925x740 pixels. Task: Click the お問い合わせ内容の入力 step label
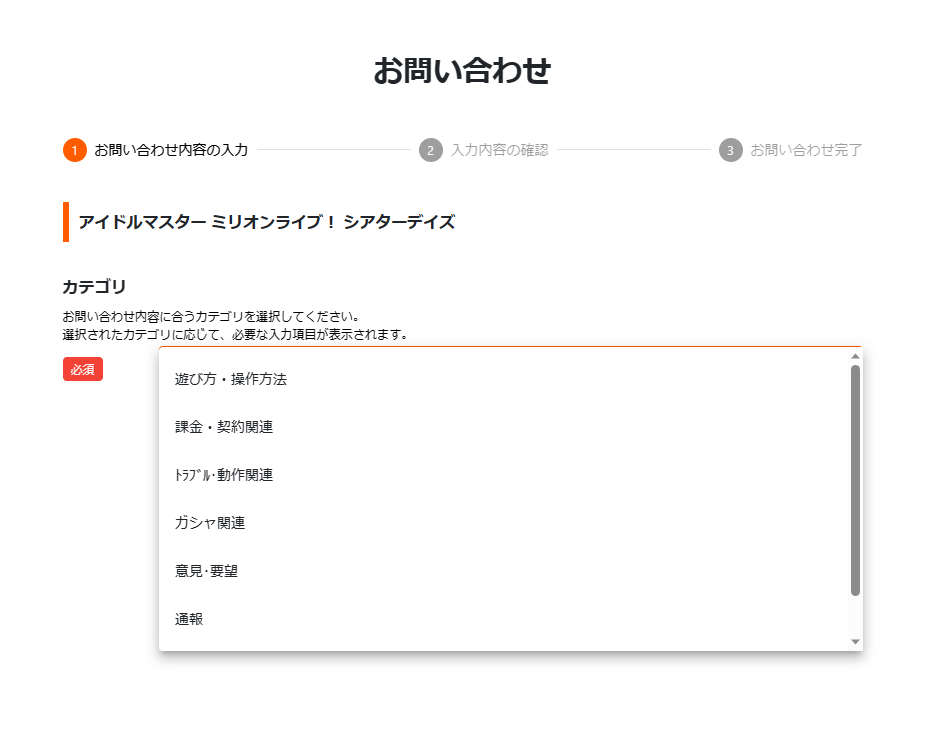[171, 150]
